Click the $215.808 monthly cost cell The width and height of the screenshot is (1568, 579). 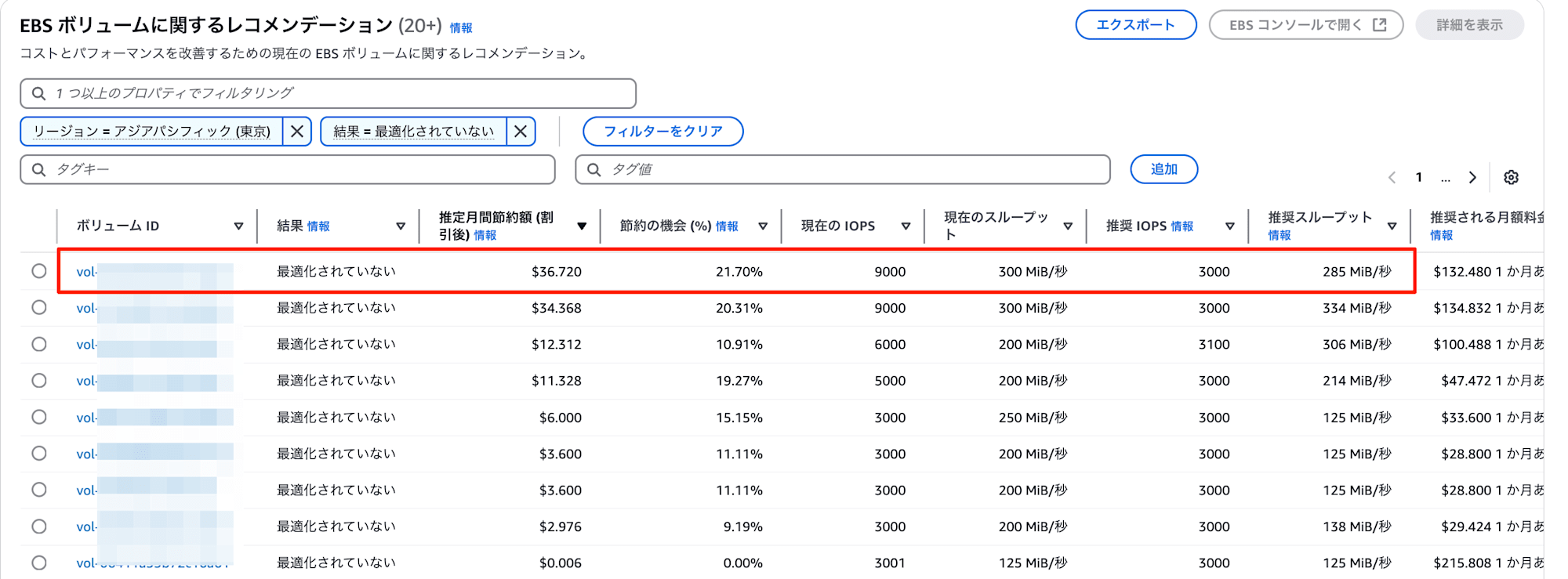coord(1462,563)
